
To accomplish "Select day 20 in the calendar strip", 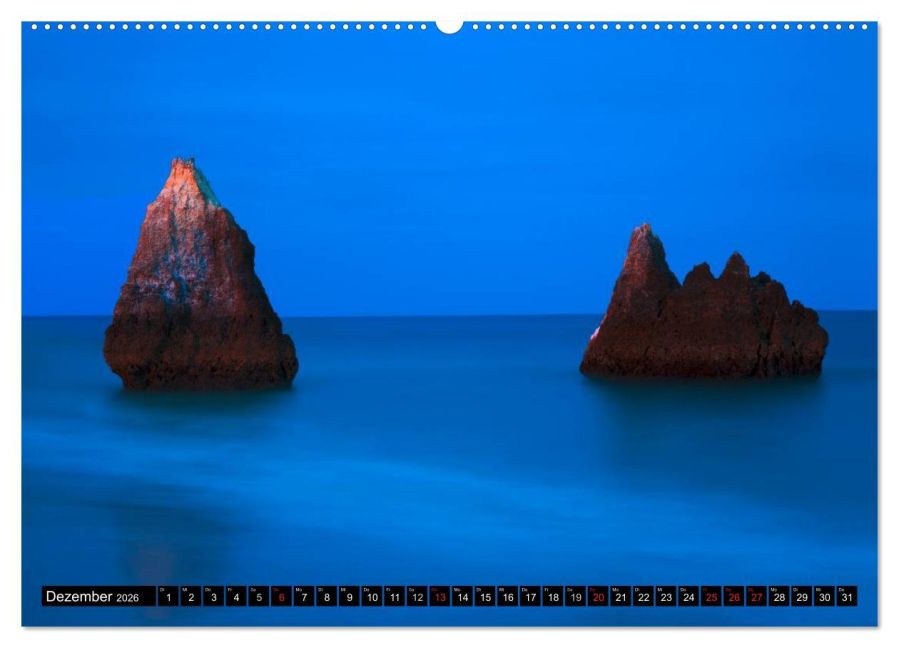I will click(x=598, y=596).
